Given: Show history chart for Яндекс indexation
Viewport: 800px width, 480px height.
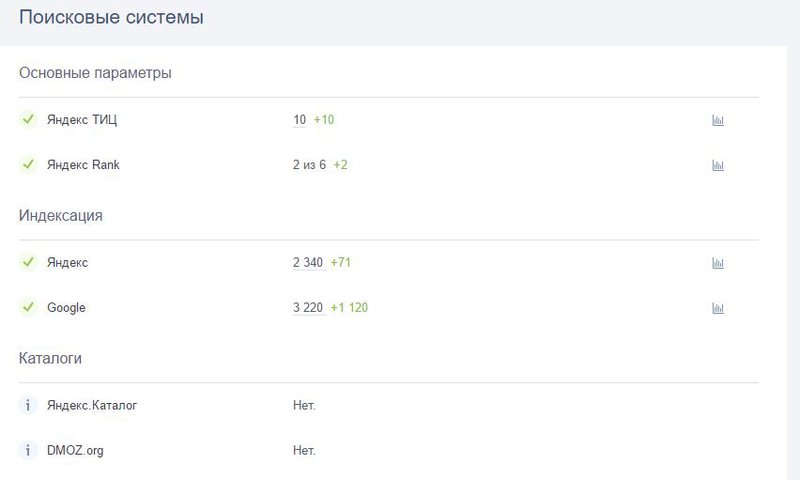Looking at the screenshot, I should point(717,264).
